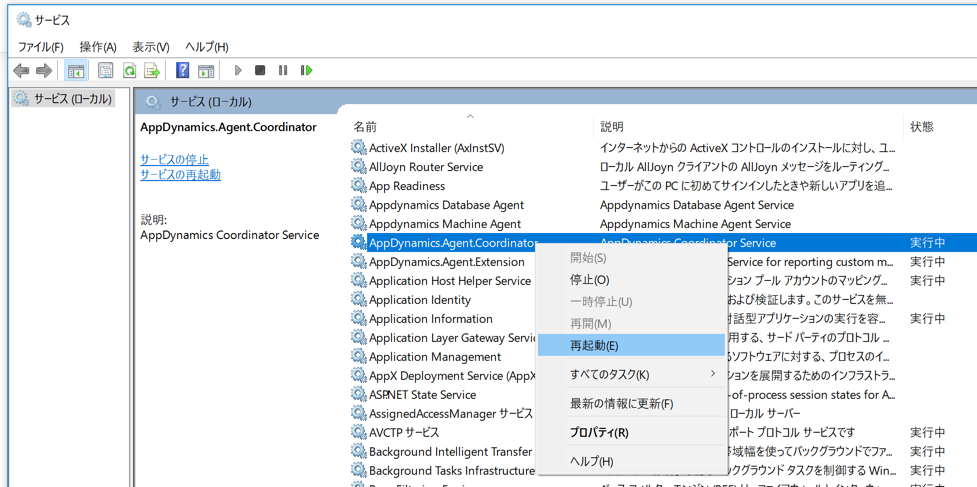
Task: Click the Export List toolbar icon
Action: tap(152, 71)
